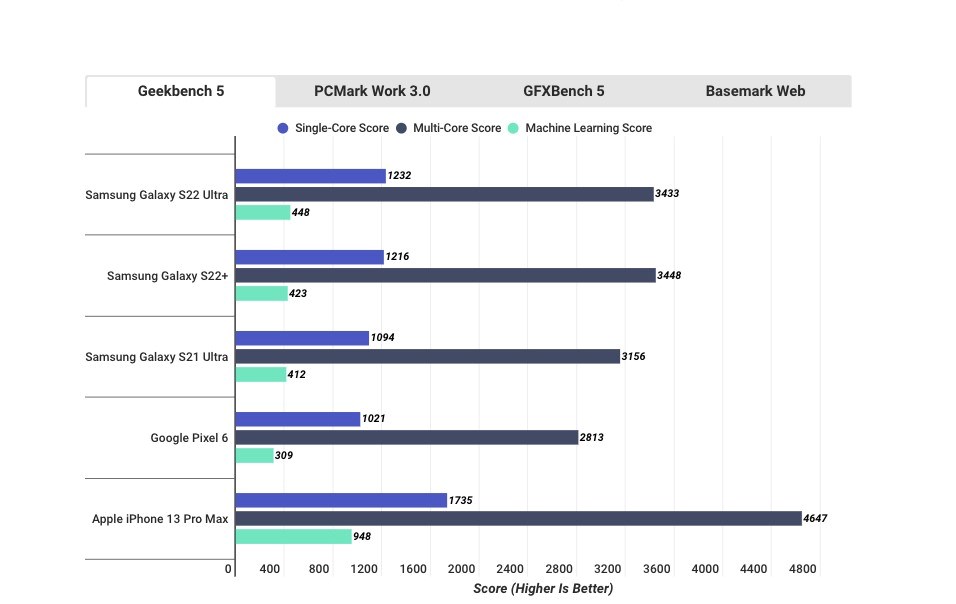Click the 412 score value label
956x604 pixels.
pos(296,375)
